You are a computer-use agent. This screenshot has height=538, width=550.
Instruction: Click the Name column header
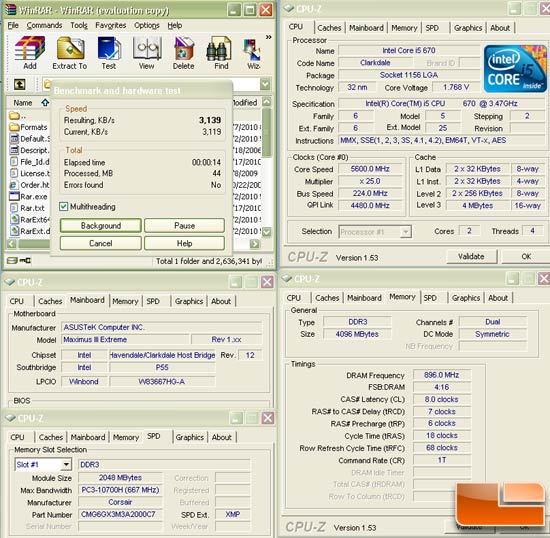coord(23,103)
